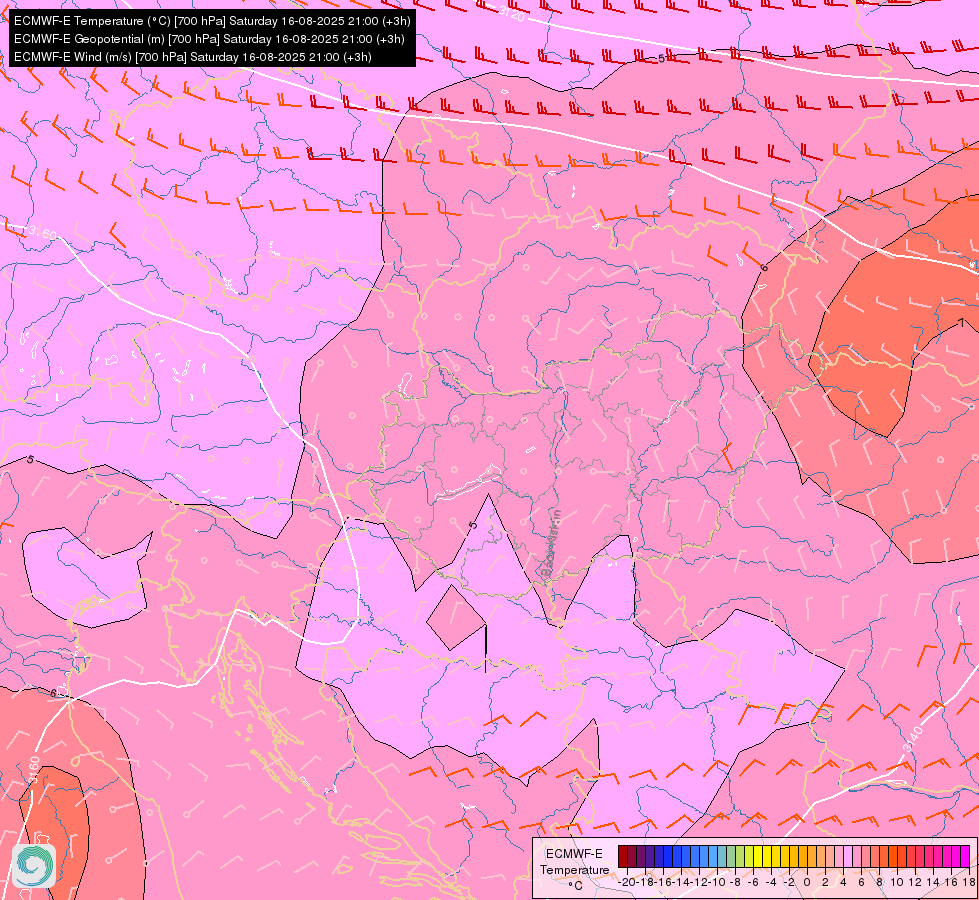Click the legend tick value 18
Image resolution: width=979 pixels, height=900 pixels.
coord(969,882)
